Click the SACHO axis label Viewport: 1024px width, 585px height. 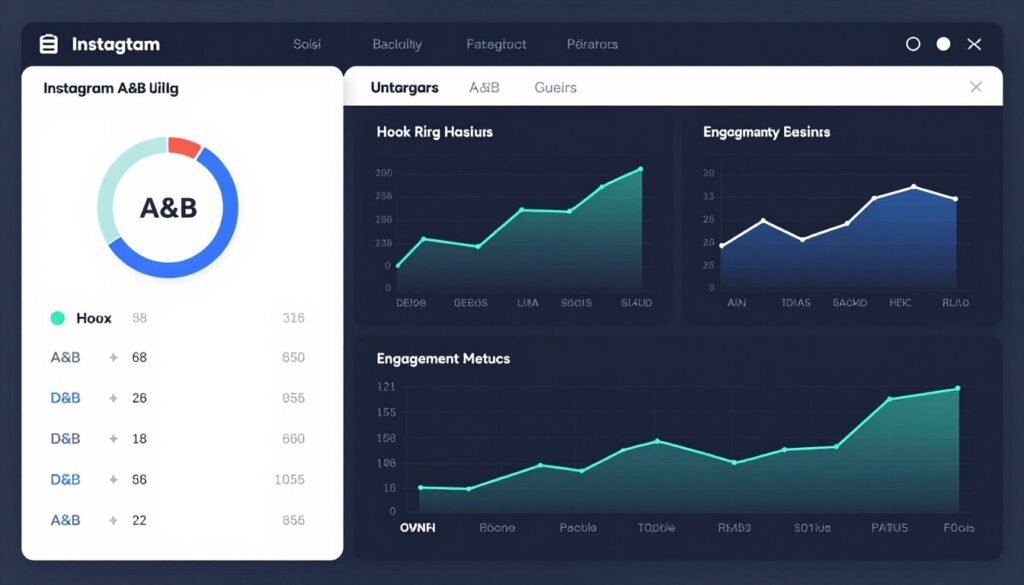click(x=850, y=303)
